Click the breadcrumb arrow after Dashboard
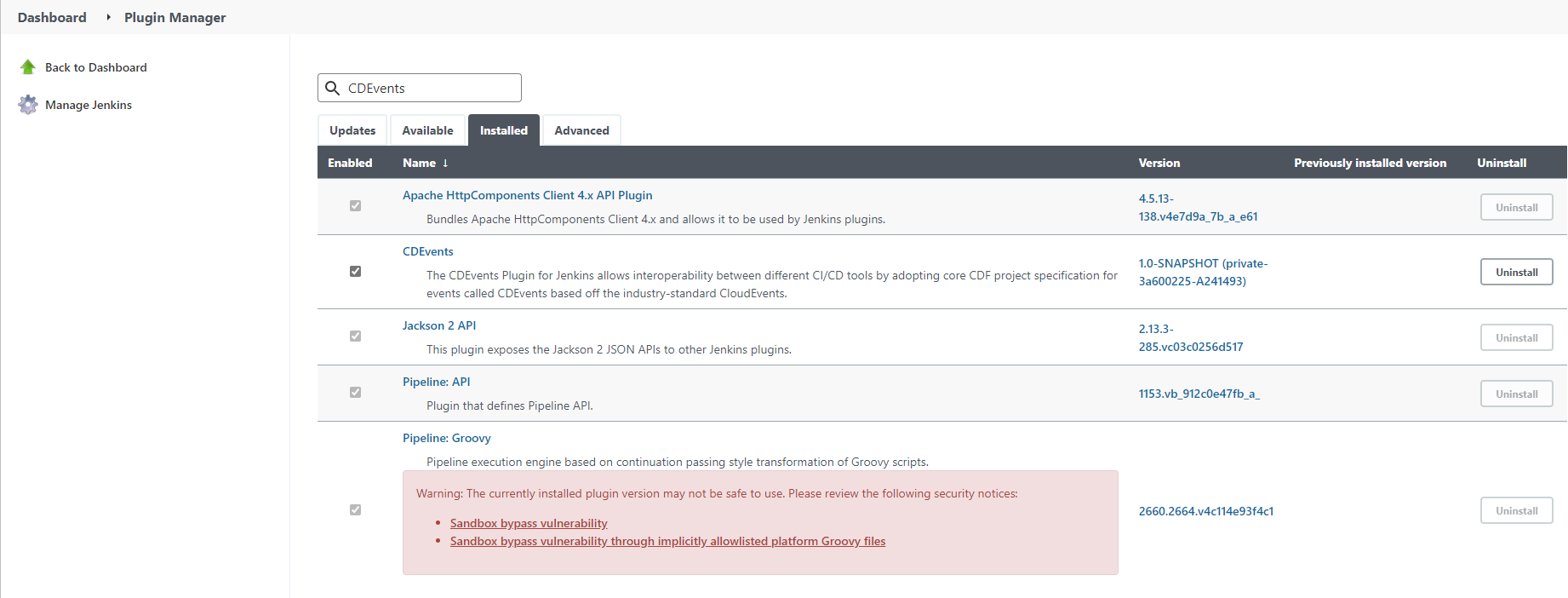Viewport: 1568px width, 598px height. 108,17
